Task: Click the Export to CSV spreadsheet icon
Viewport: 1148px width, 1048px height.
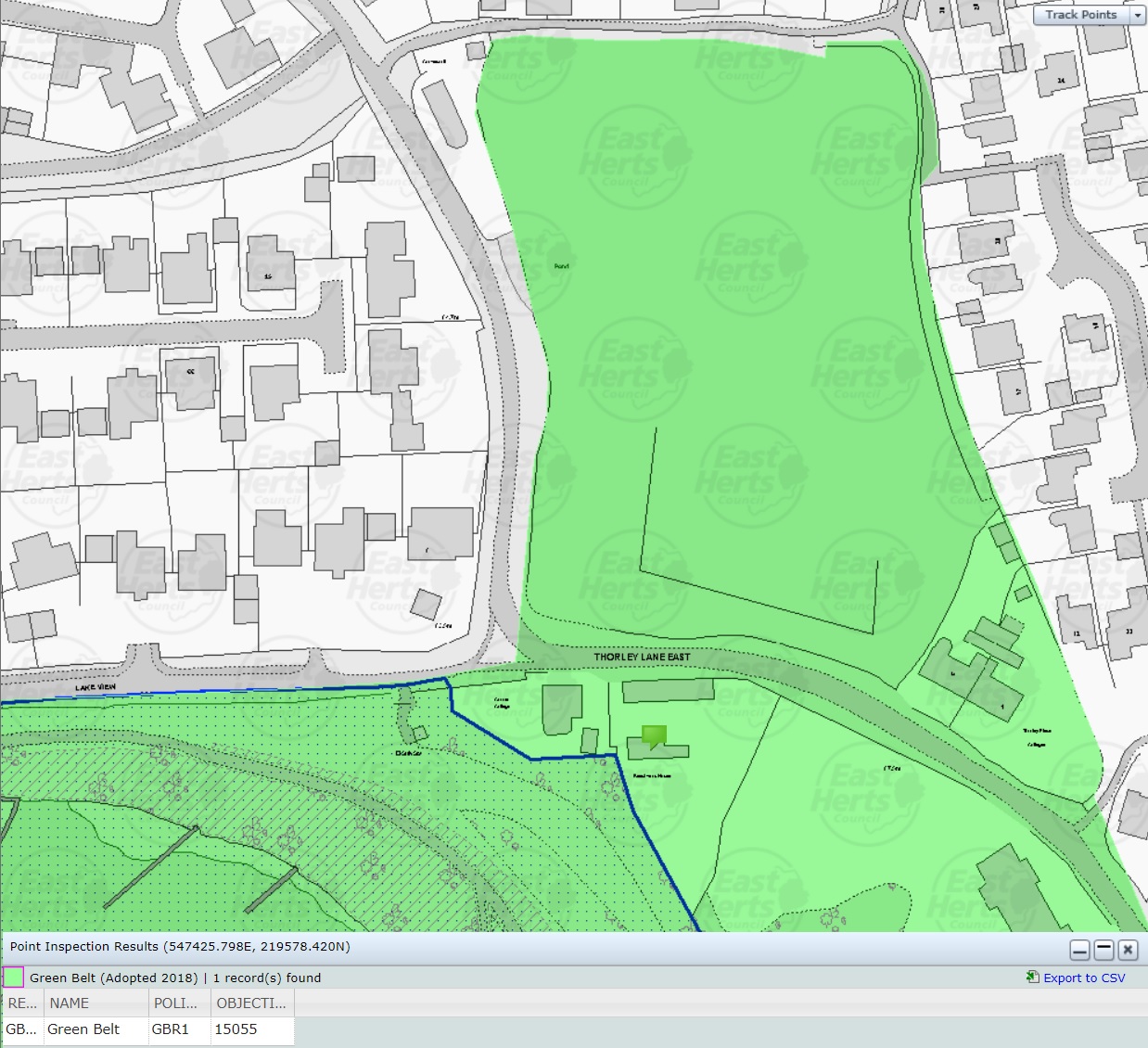Action: (x=1032, y=978)
